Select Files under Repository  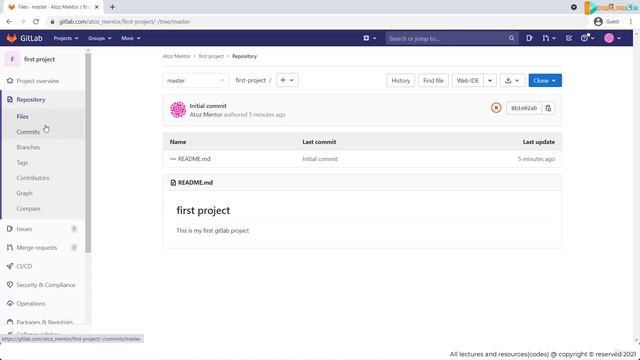(22, 116)
